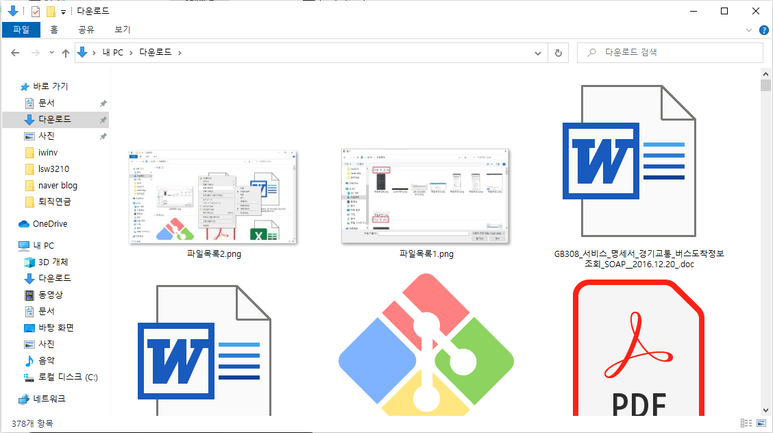
Task: Click pin icon beside 사진
Action: pyautogui.click(x=103, y=137)
